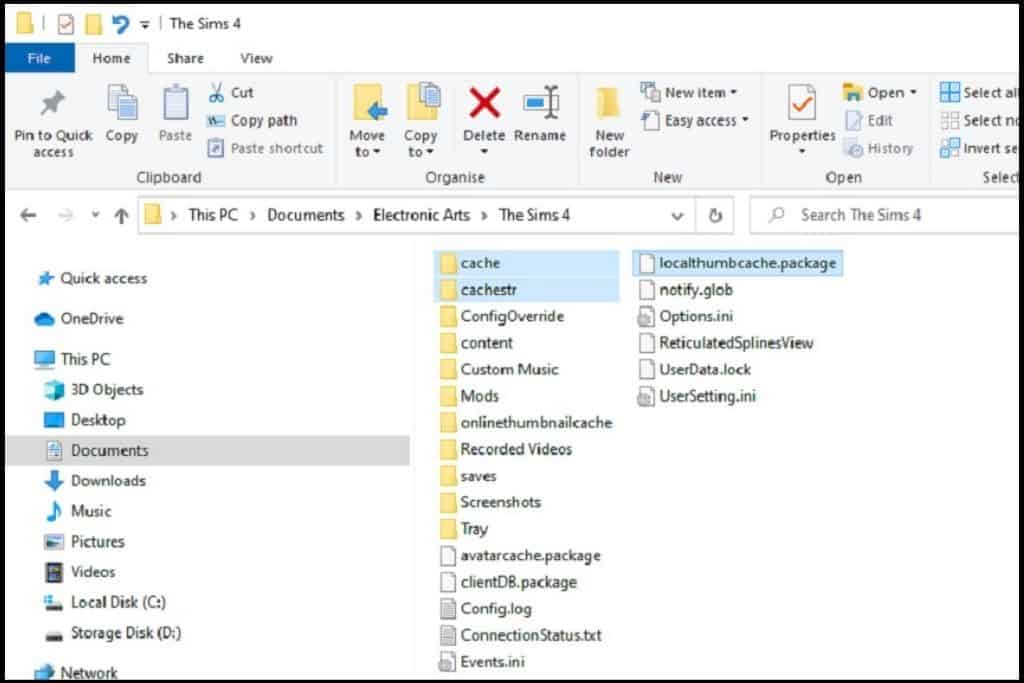Open Videos in navigation pane
1024x683 pixels.
pyautogui.click(x=80, y=572)
